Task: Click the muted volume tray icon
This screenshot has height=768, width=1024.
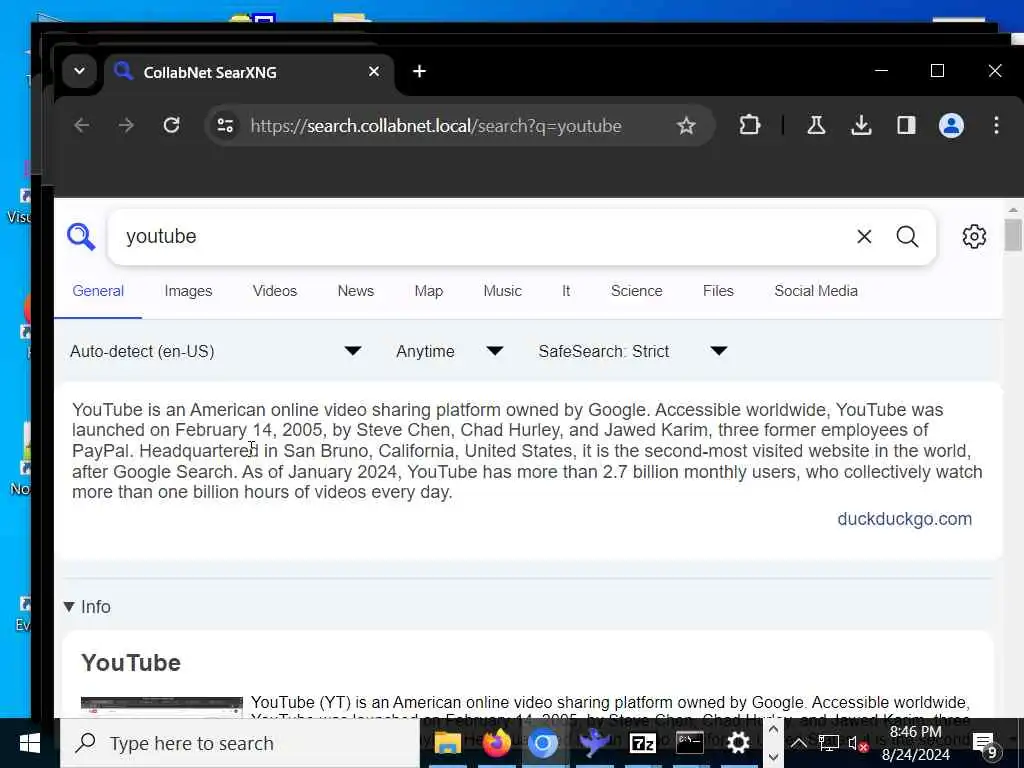Action: pyautogui.click(x=858, y=744)
